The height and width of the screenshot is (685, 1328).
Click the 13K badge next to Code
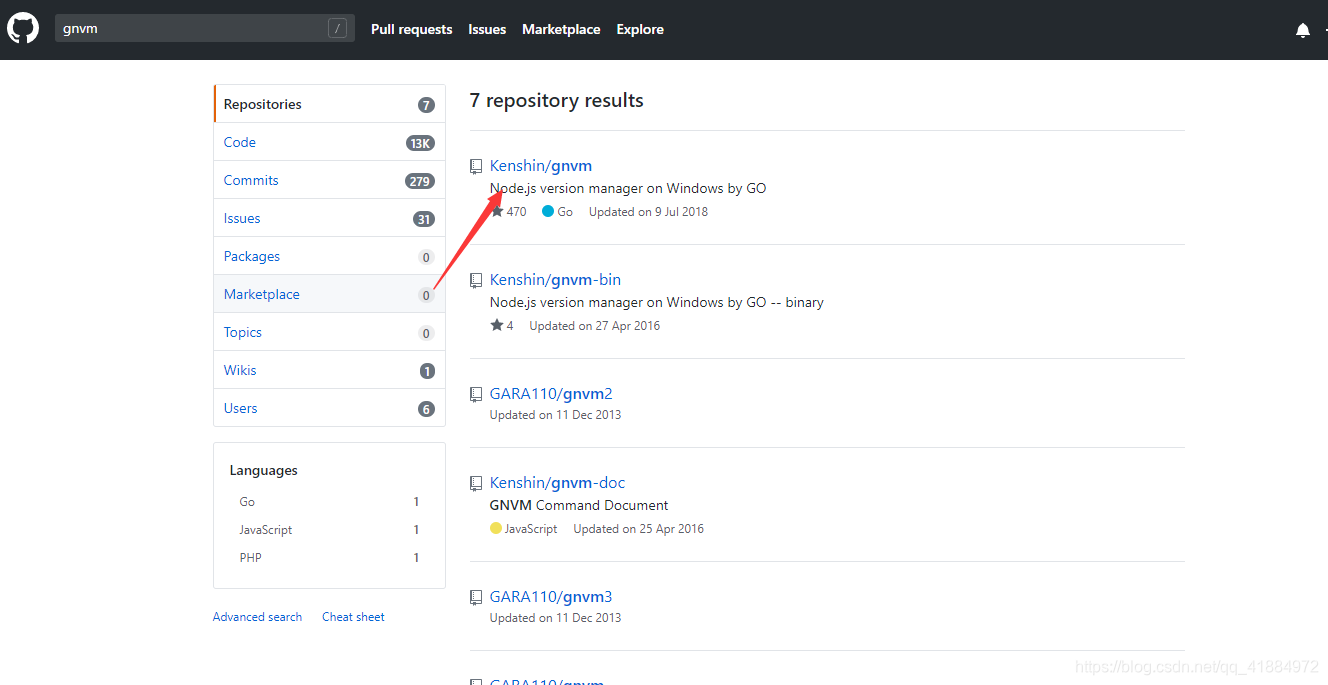point(420,143)
